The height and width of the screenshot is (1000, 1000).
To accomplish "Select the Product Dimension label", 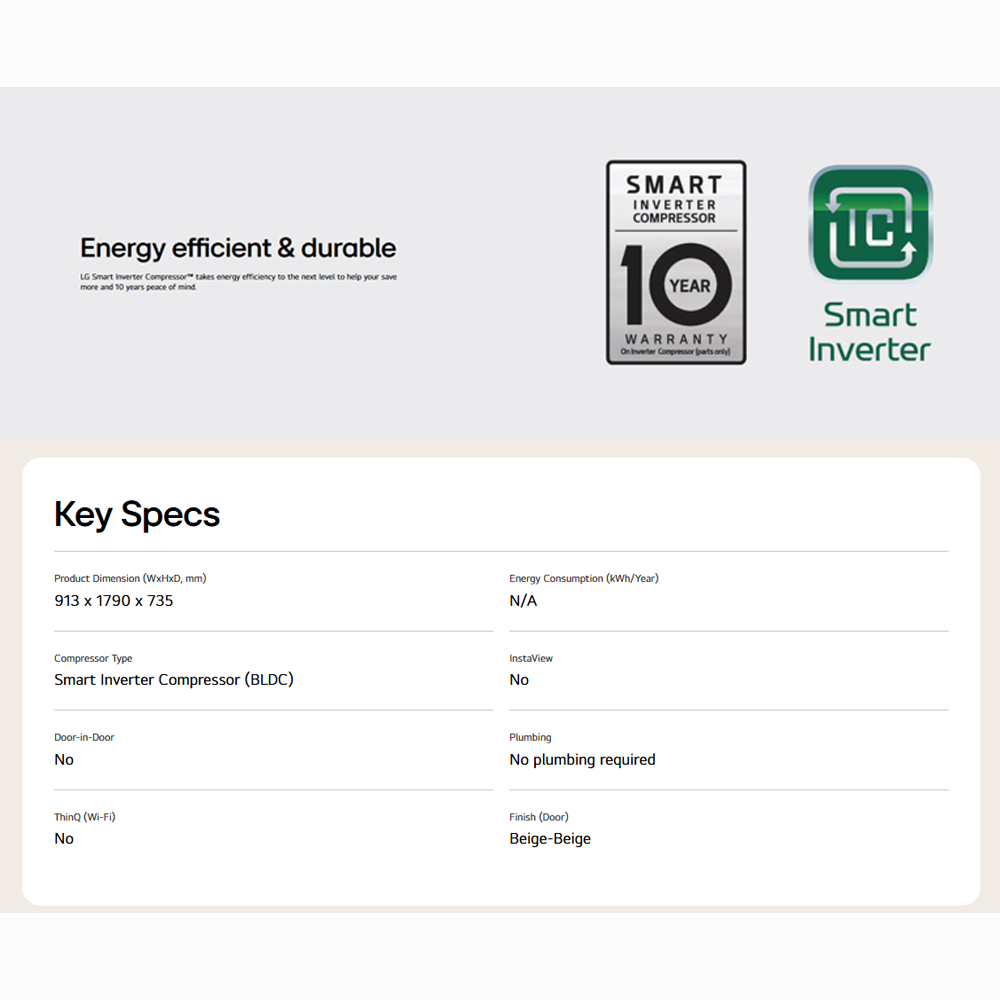I will coord(130,578).
